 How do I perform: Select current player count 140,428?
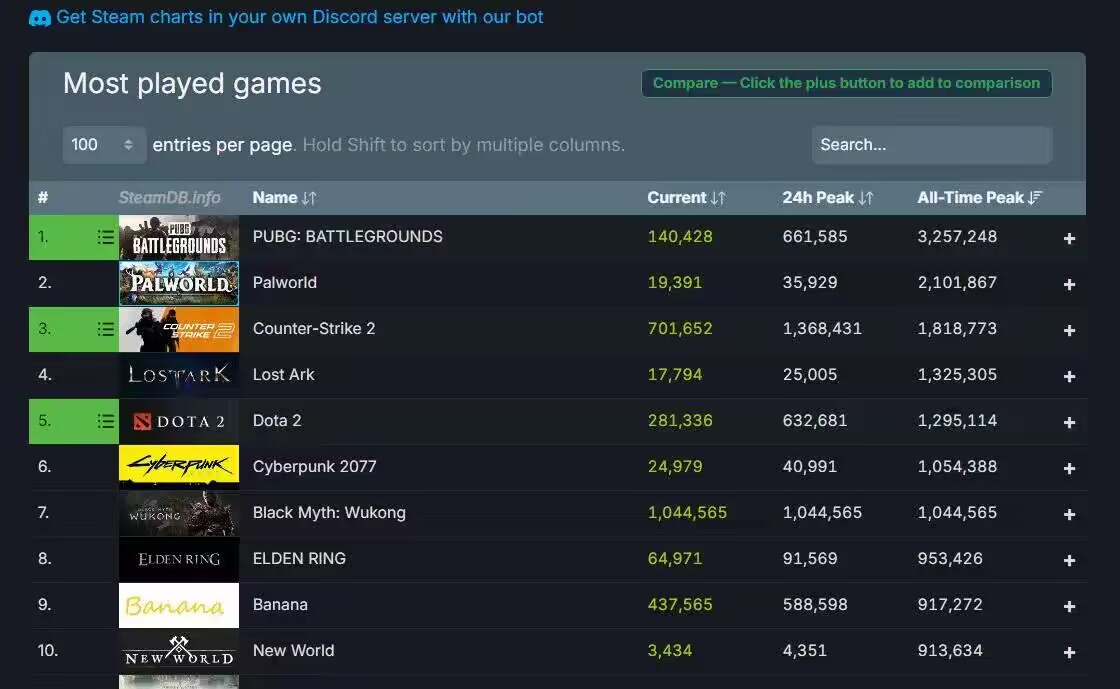pyautogui.click(x=680, y=236)
